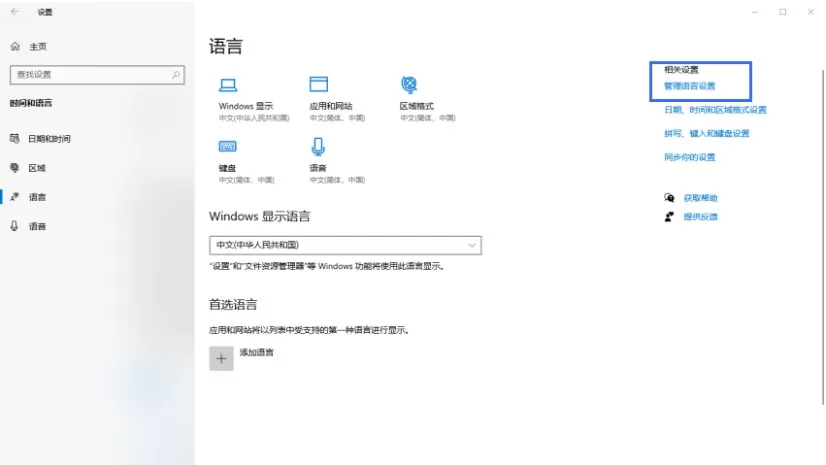Open the Windows 显示 laptop icon tile

[x=228, y=85]
